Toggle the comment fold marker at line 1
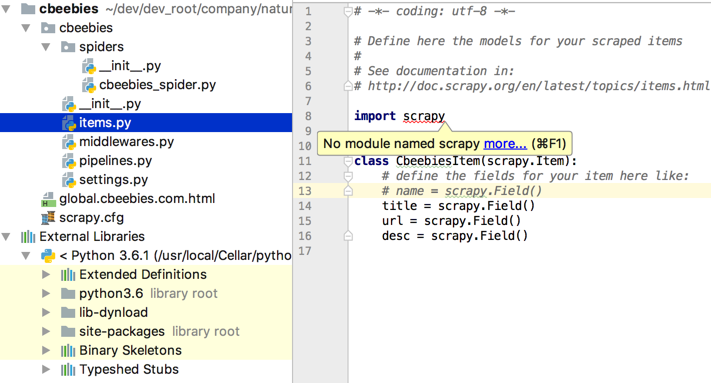The height and width of the screenshot is (383, 711). (x=348, y=11)
